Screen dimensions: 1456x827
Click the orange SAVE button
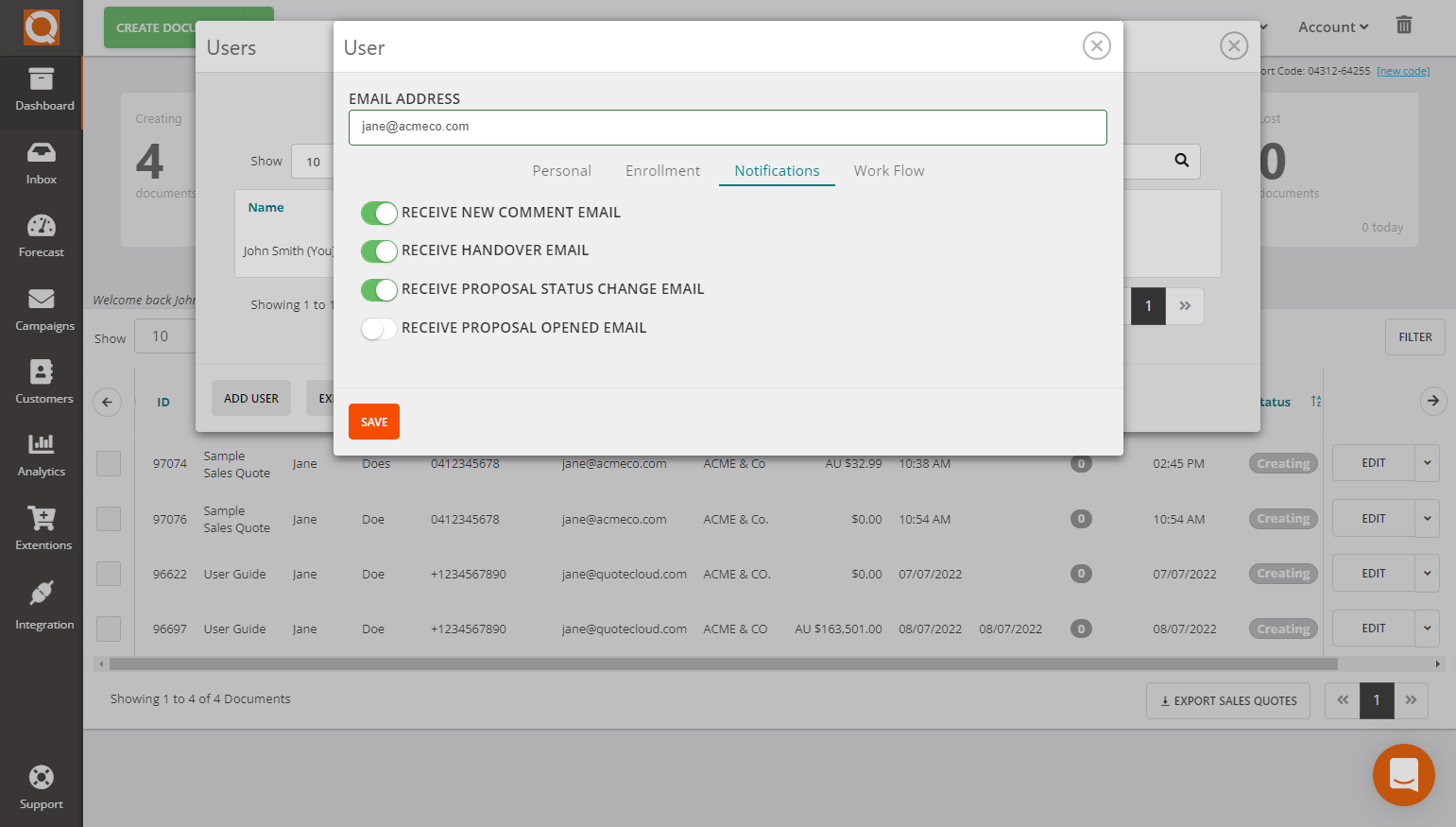point(374,422)
